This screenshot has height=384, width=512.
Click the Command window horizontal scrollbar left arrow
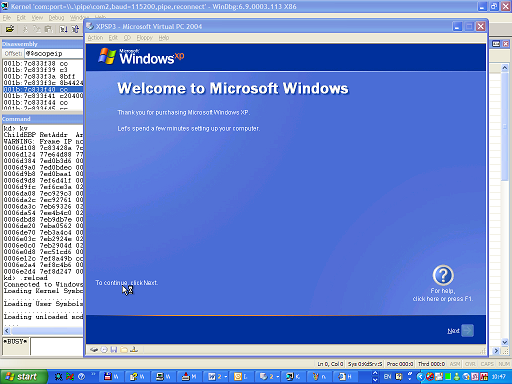pos(7,331)
